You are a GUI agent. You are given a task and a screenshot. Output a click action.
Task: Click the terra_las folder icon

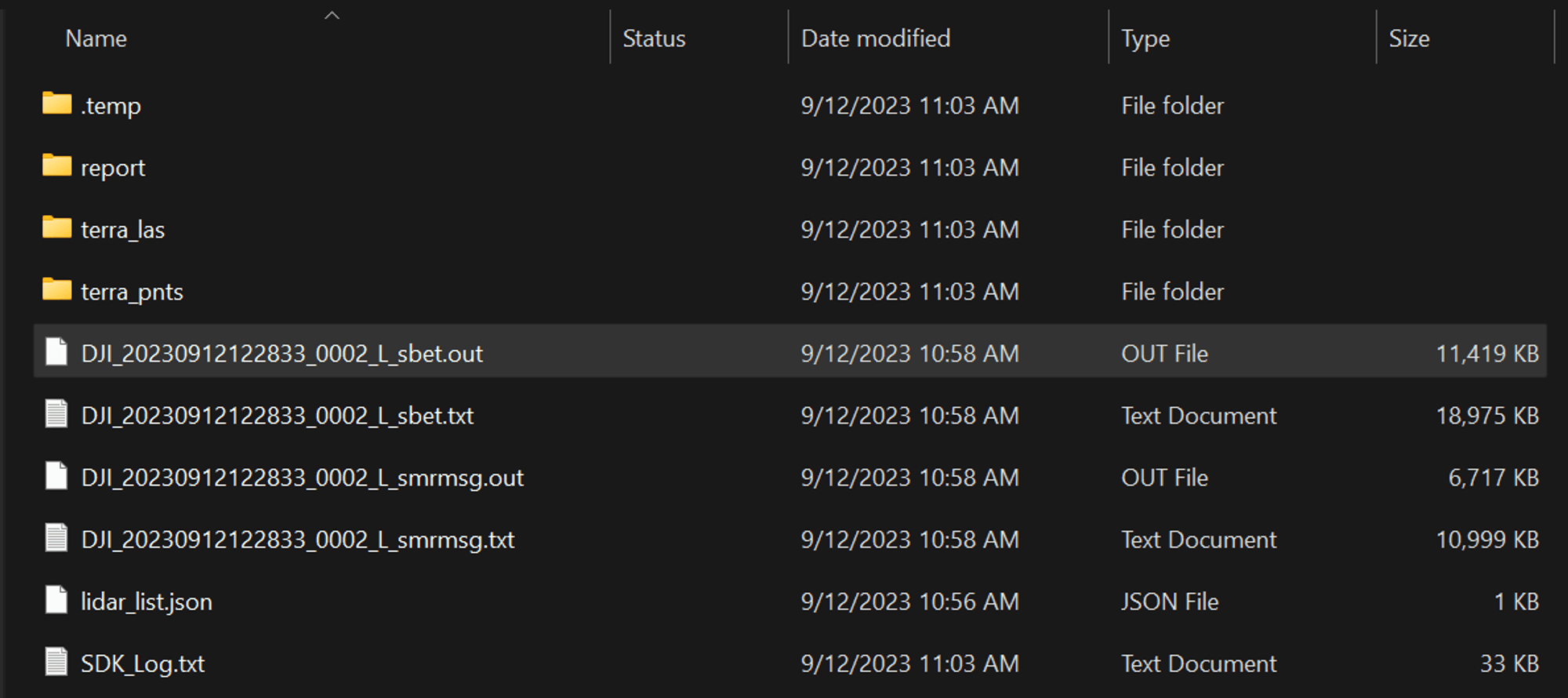pos(56,227)
